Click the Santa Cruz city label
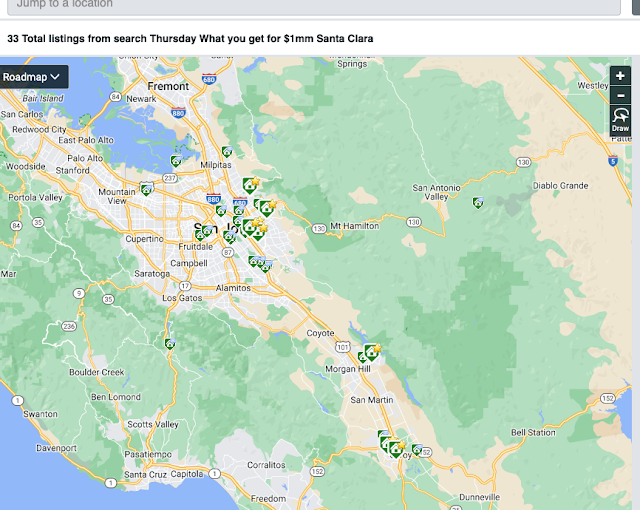The image size is (640, 510). tap(145, 475)
